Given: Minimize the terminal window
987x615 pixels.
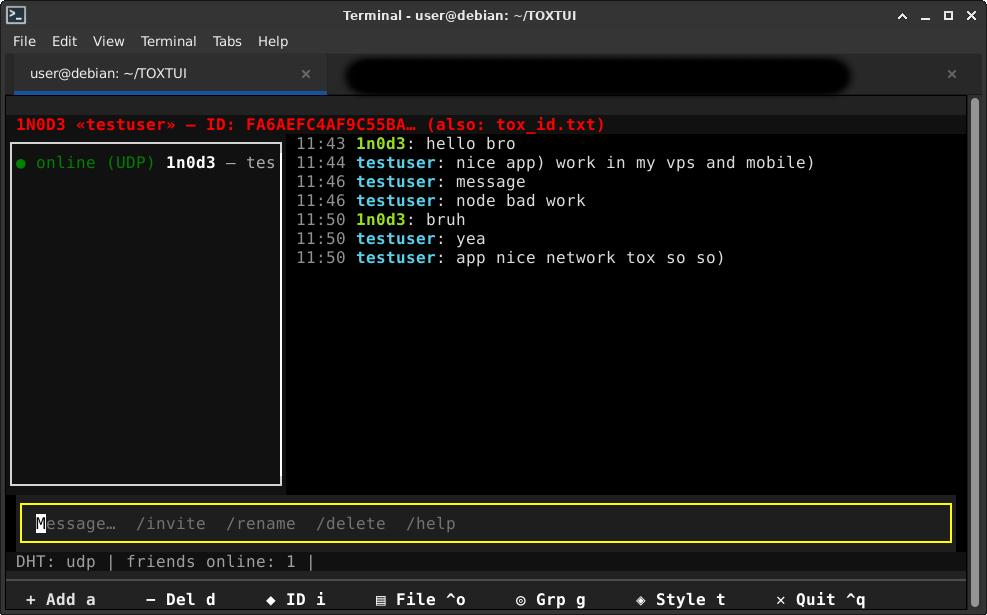Looking at the screenshot, I should [925, 16].
